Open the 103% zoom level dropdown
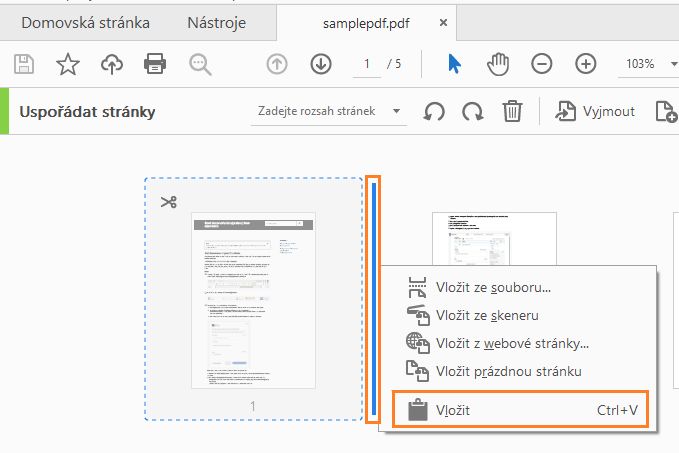This screenshot has height=453, width=679. pos(648,64)
